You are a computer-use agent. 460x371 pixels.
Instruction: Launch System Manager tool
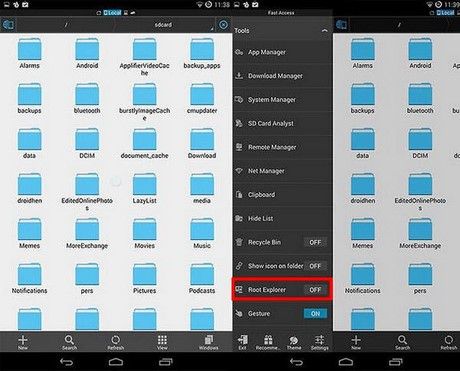coord(283,100)
